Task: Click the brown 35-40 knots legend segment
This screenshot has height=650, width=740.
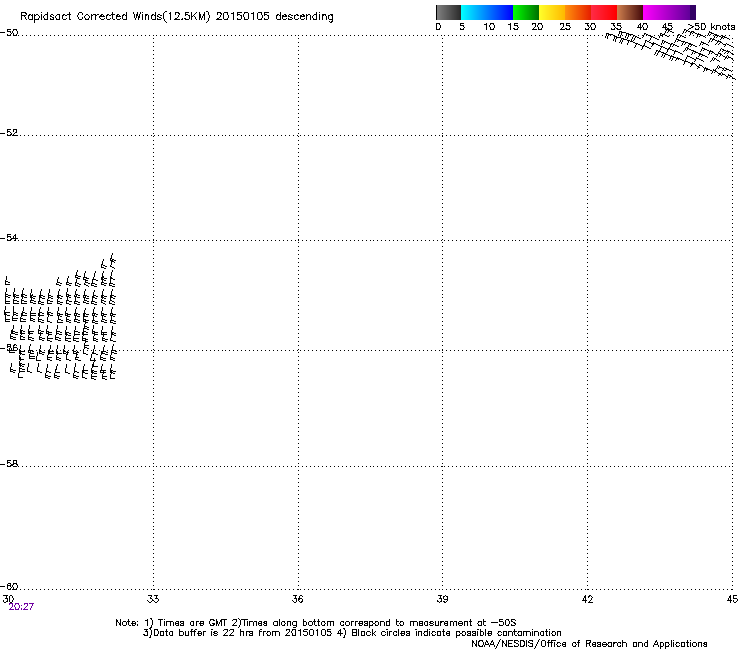Action: click(630, 12)
